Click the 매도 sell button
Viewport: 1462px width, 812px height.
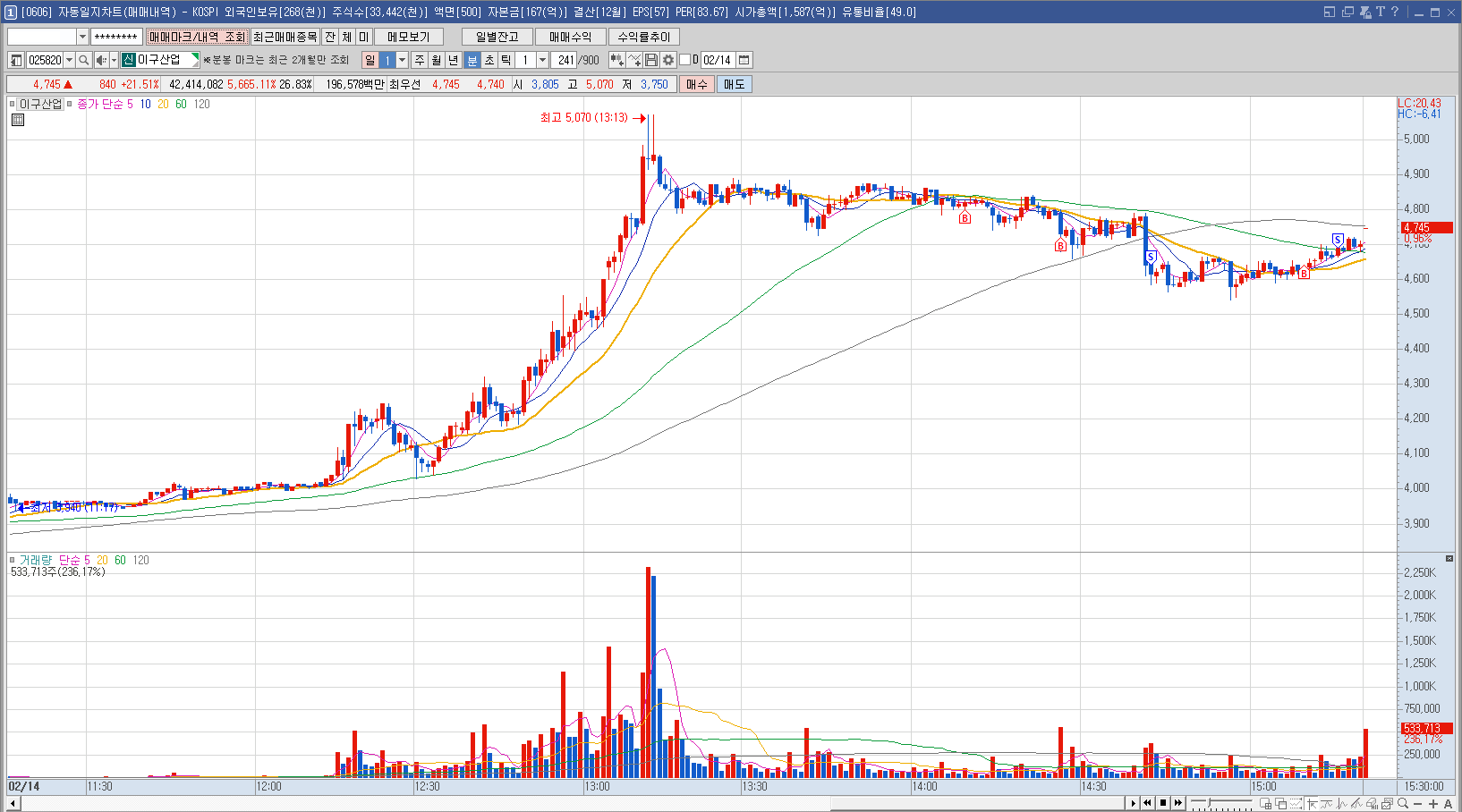734,84
